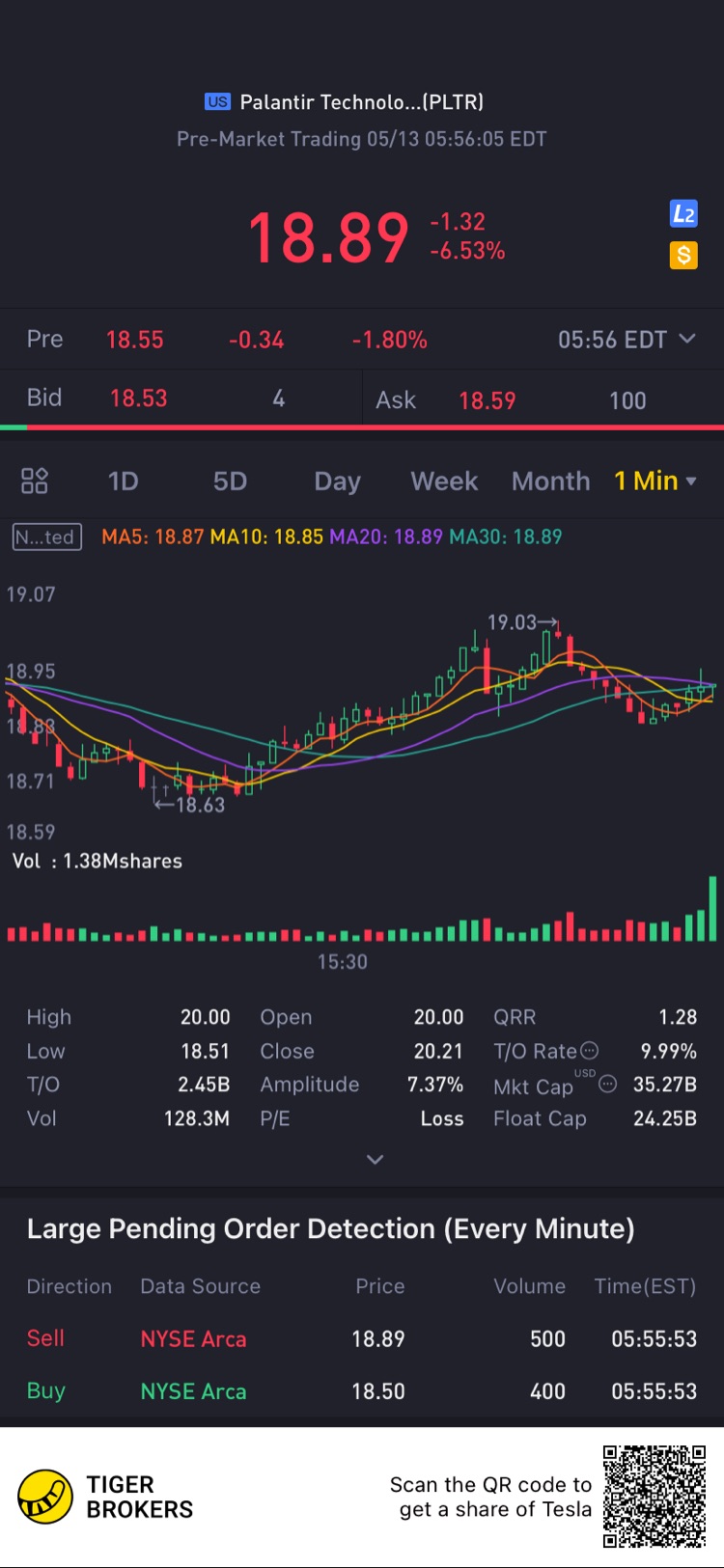This screenshot has width=724, height=1568.
Task: Open the L2 level-two quotes badge
Action: tap(683, 214)
